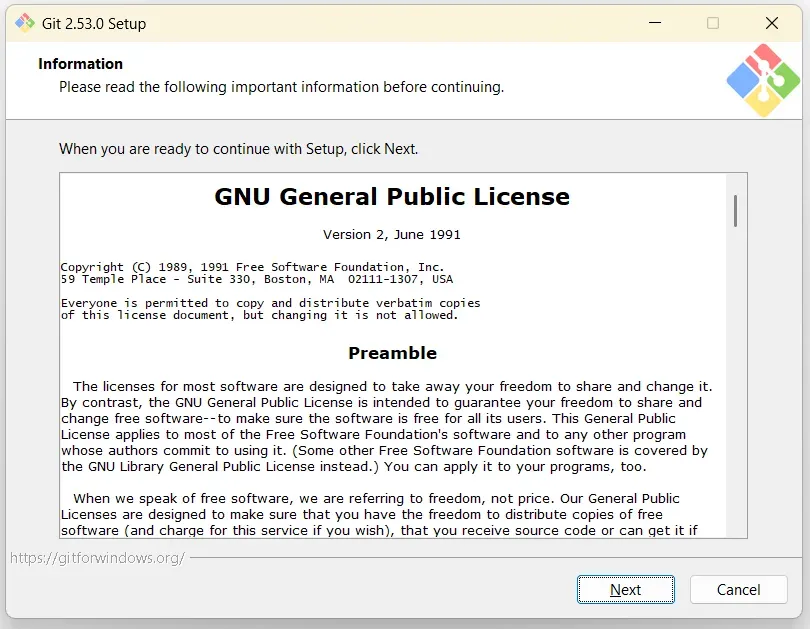Click the 'Copyright (C) 1989, 1991' line
This screenshot has width=810, height=629.
252,267
